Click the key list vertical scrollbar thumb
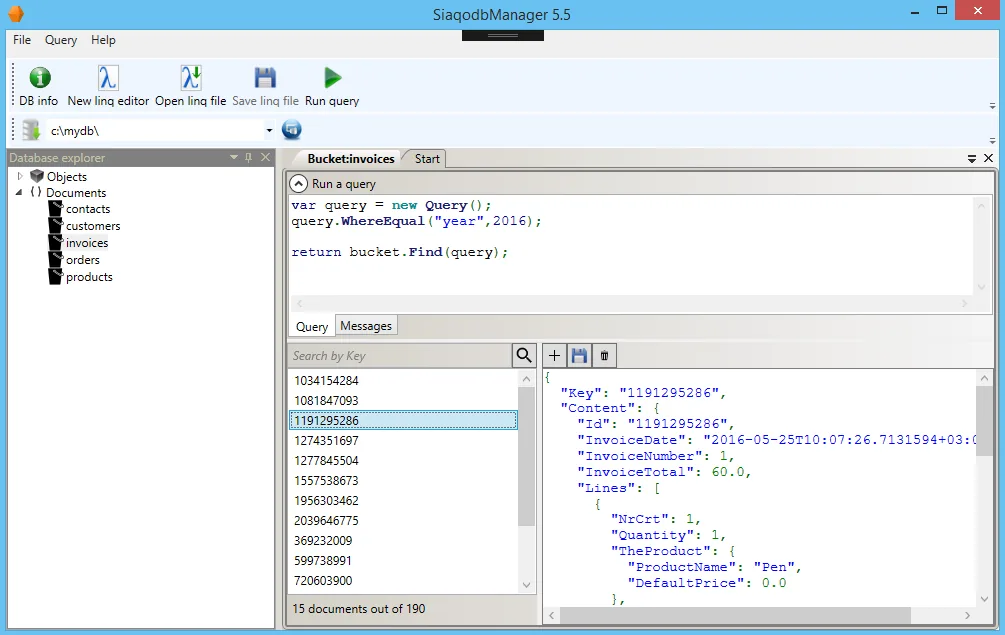Screen dimensions: 1005x635 [526, 456]
